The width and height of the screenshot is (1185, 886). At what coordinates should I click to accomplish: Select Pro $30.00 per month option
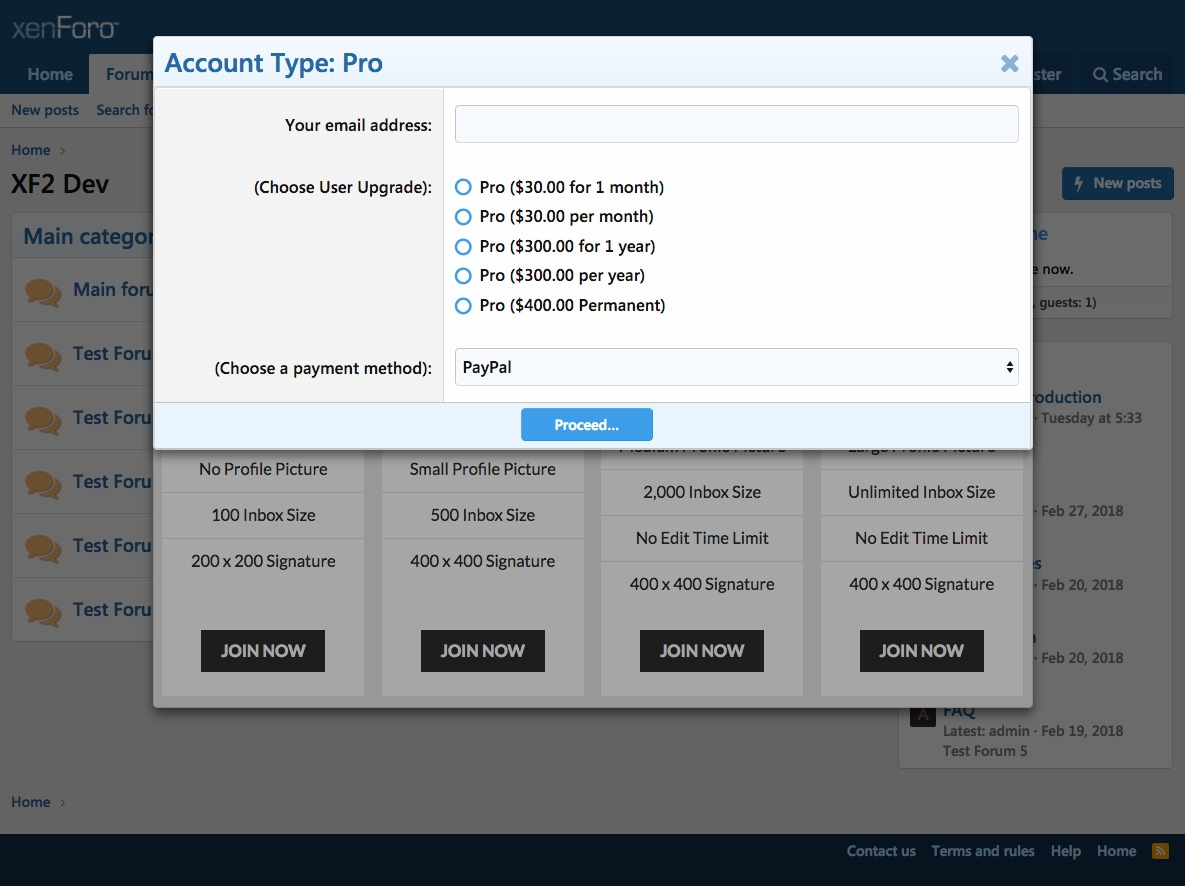pyautogui.click(x=463, y=217)
